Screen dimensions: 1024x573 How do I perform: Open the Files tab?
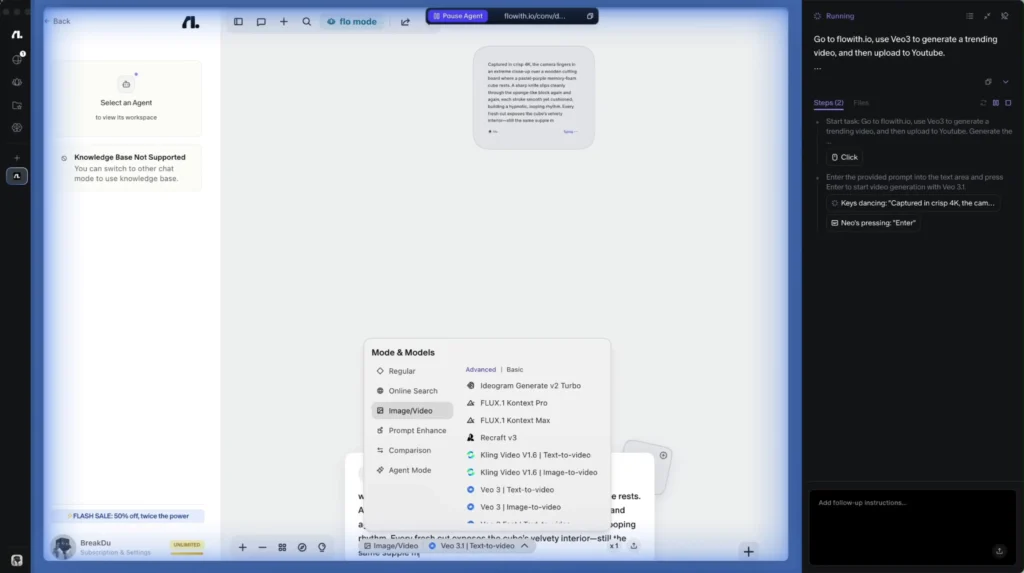(861, 103)
